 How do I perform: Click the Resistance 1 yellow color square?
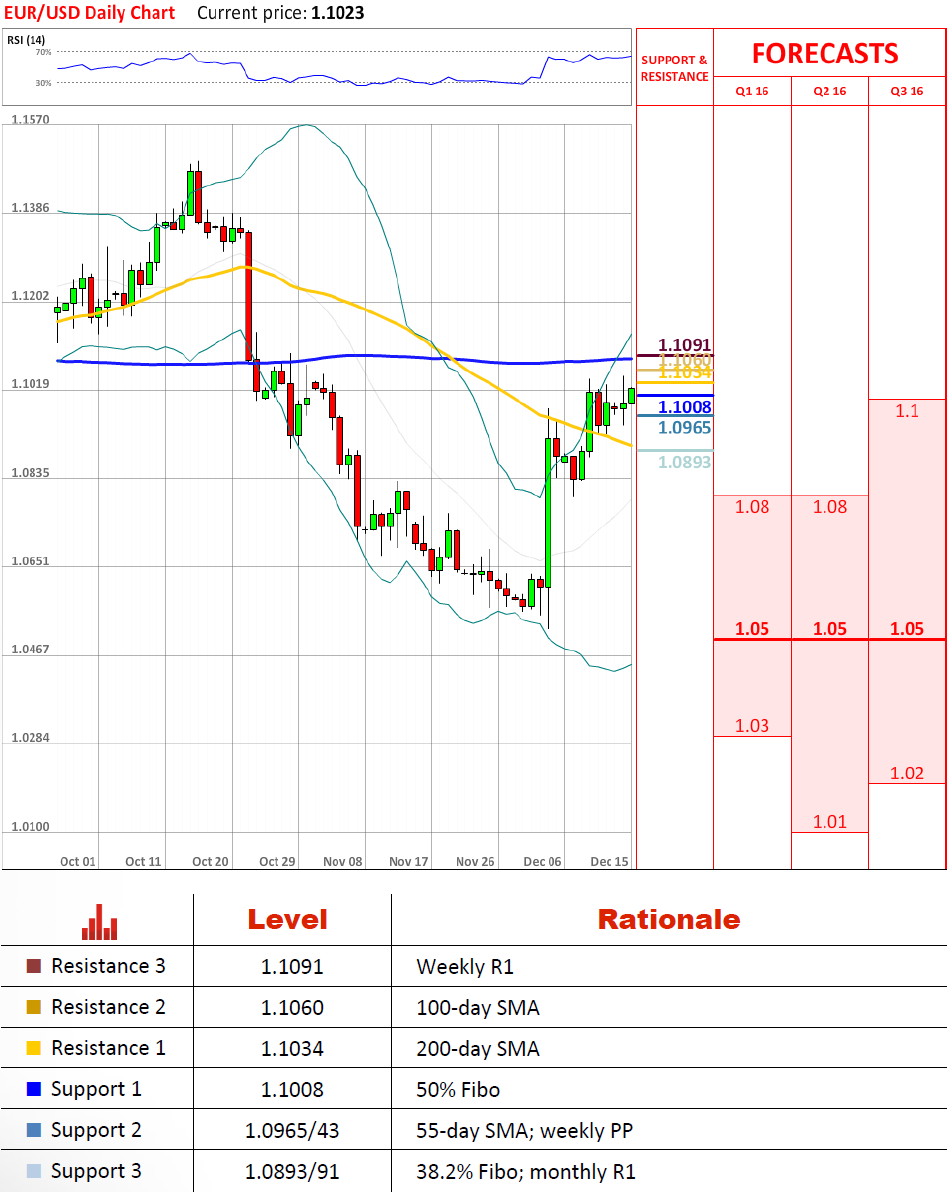(34, 1049)
